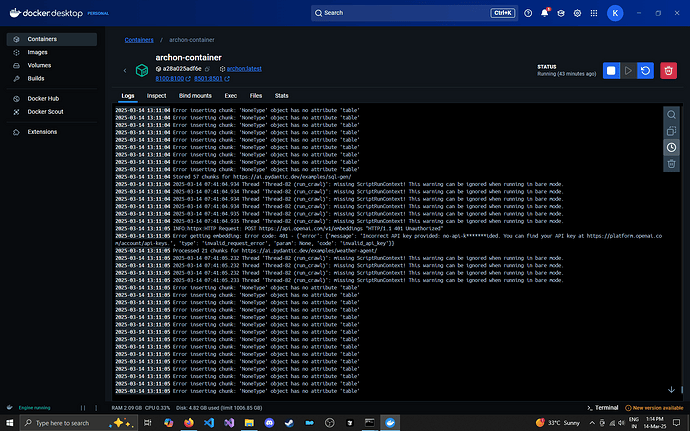Click the Engine running status text
The height and width of the screenshot is (431, 690).
tap(34, 408)
